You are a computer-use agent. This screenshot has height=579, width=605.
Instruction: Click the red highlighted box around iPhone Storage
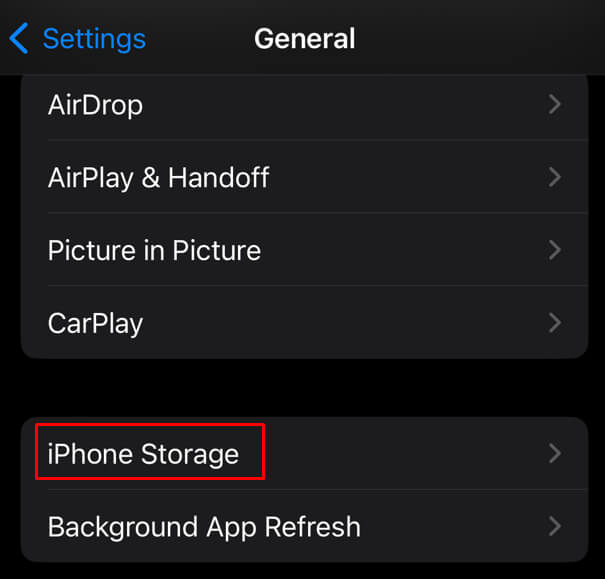point(150,451)
